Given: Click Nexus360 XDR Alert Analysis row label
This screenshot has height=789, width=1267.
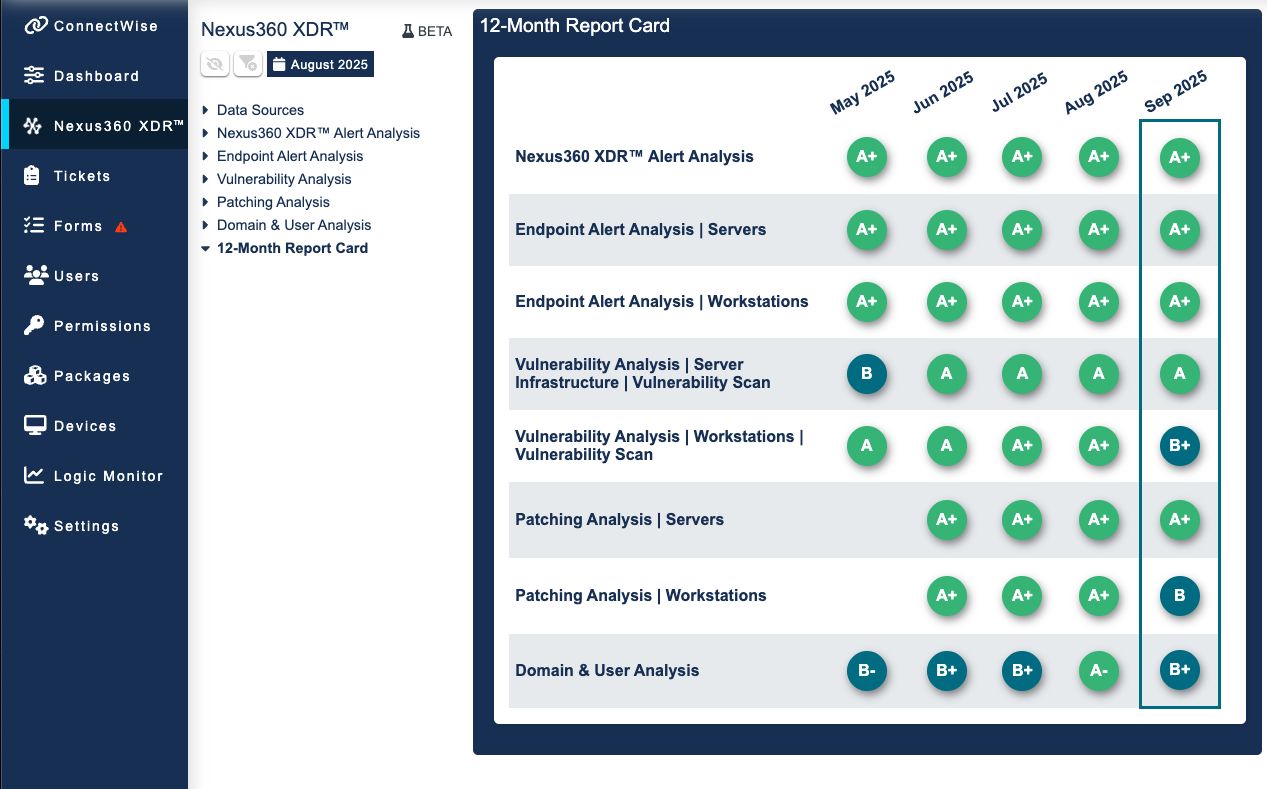Looking at the screenshot, I should coord(634,156).
